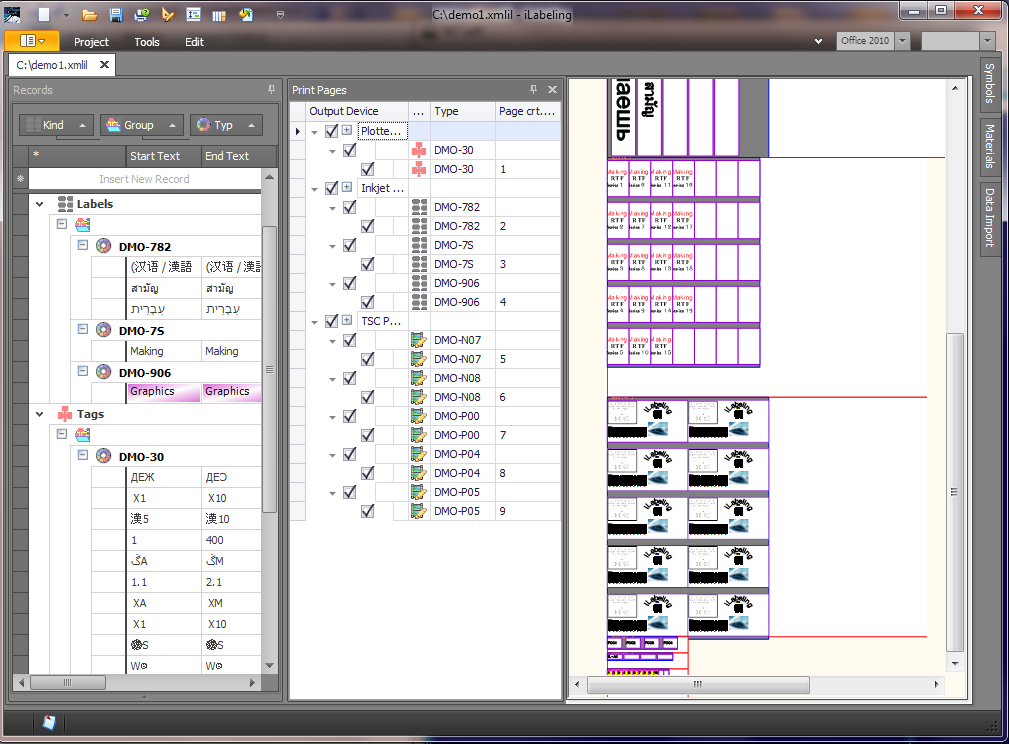
Task: Click the printer icon on DMO-N07 page 5 row
Action: pos(419,358)
